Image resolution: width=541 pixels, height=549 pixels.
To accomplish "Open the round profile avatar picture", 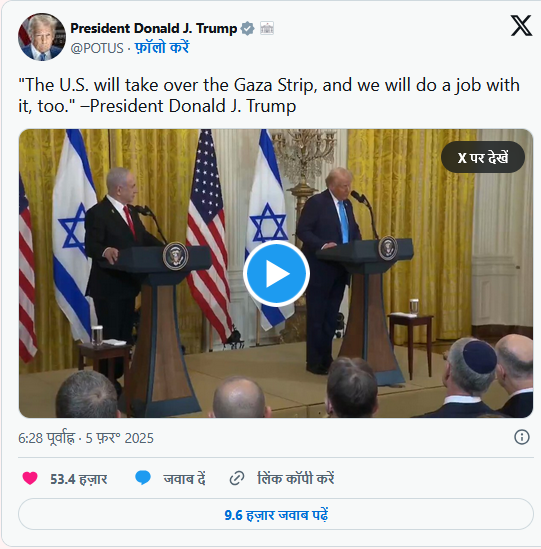I will tap(42, 37).
